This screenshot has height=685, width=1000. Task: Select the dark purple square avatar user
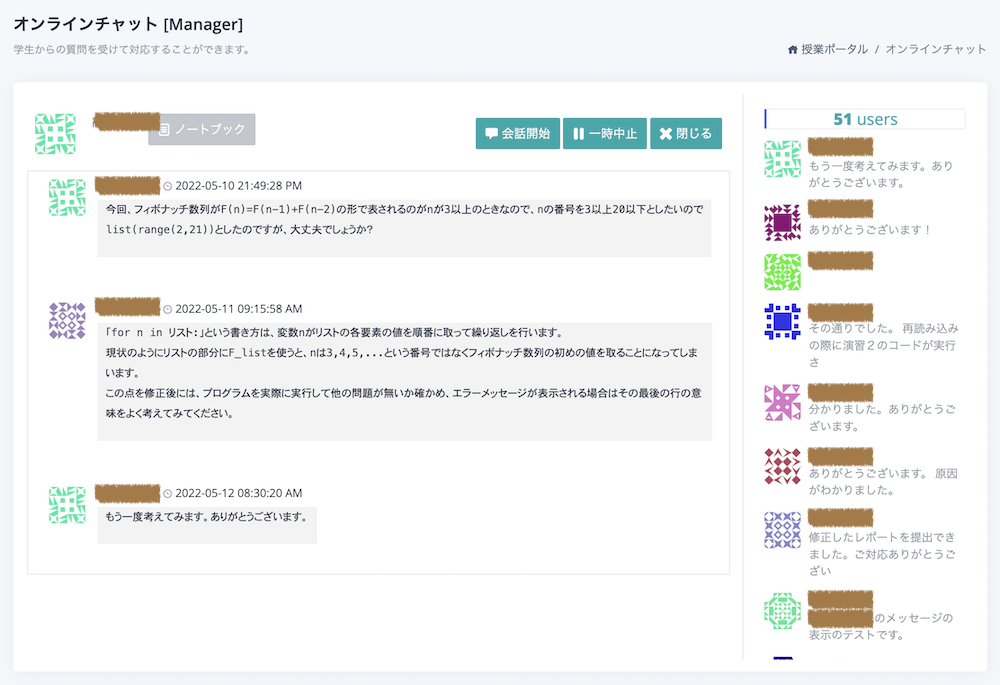tap(782, 222)
